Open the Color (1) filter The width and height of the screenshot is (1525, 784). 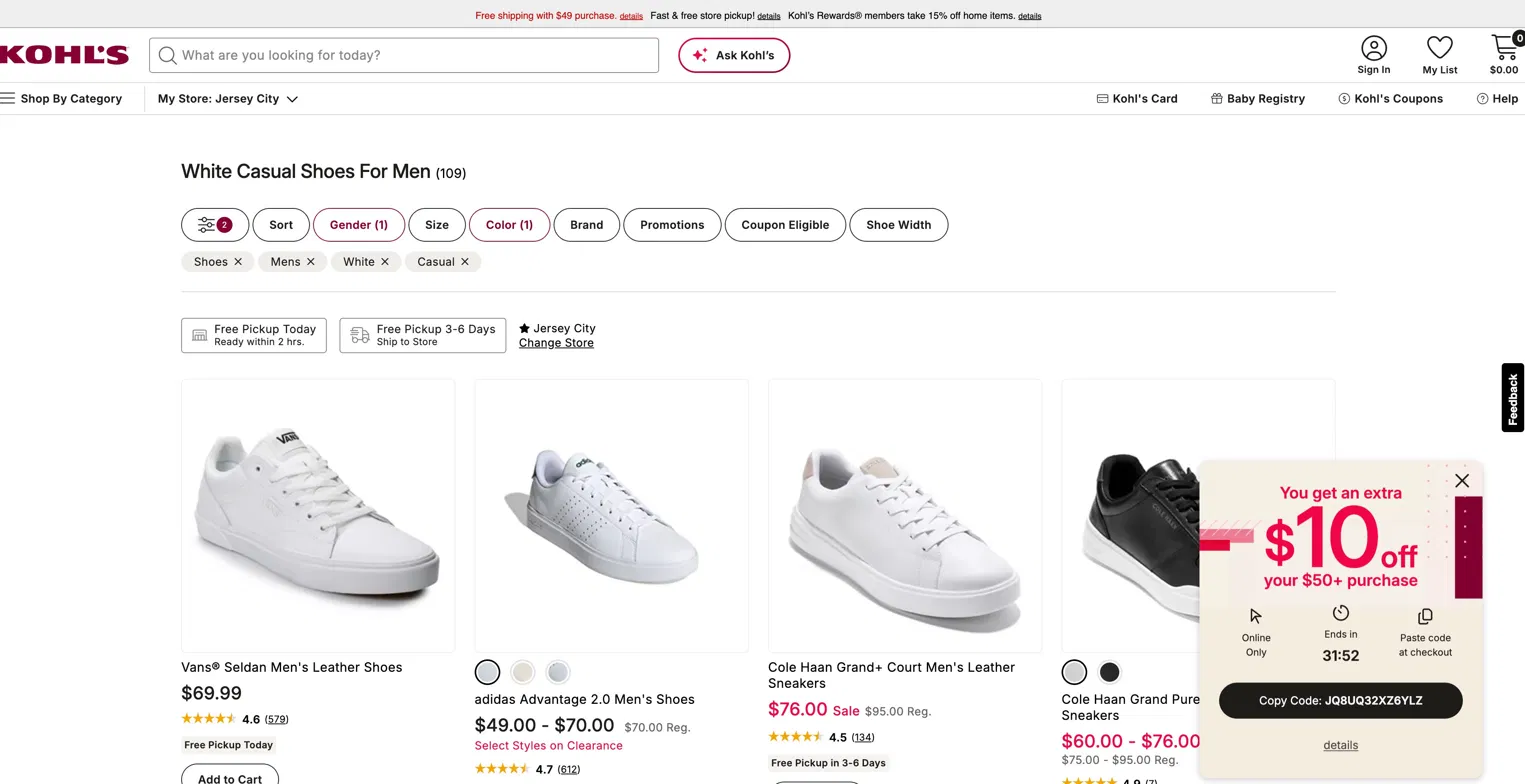509,225
